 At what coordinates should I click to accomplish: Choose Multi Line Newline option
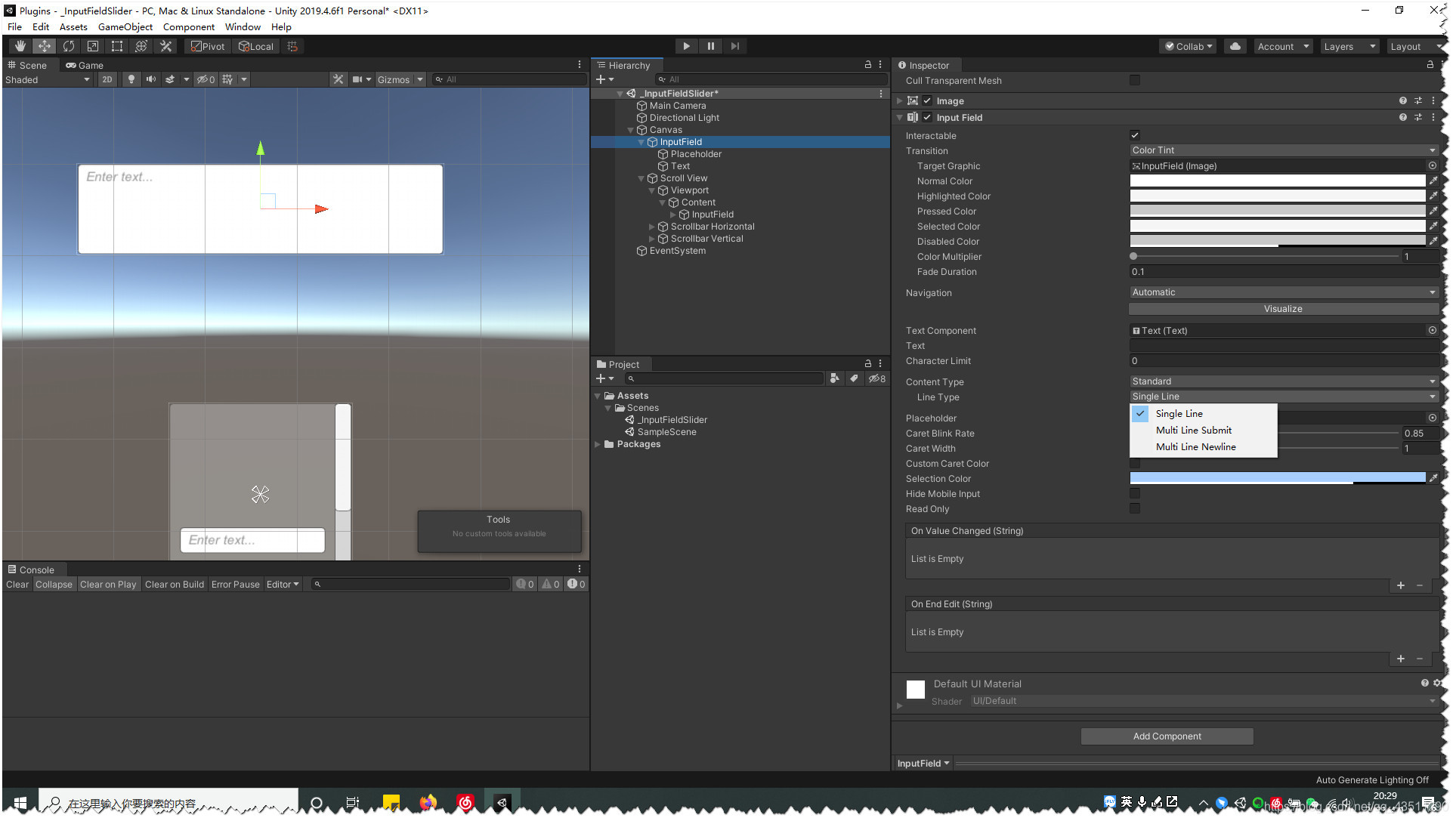[x=1195, y=446]
